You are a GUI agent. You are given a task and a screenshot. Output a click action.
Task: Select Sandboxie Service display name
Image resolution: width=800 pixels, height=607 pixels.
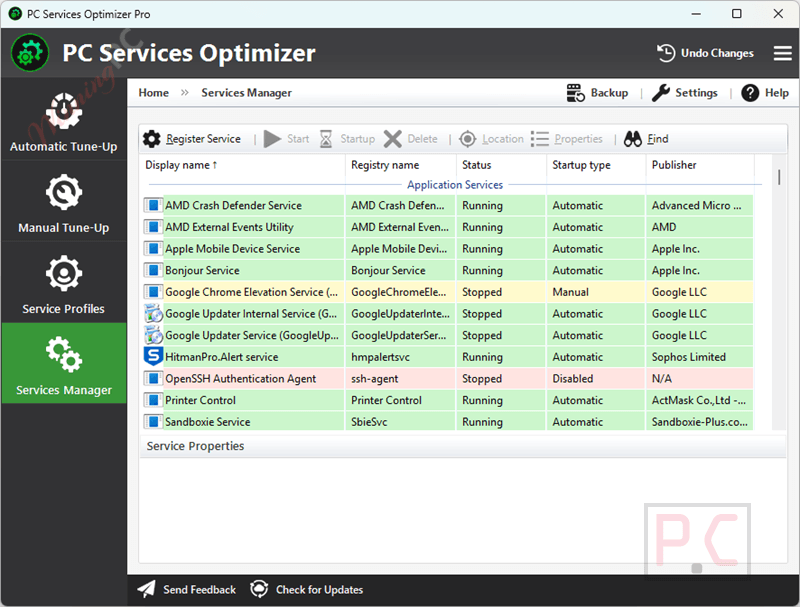click(x=207, y=422)
